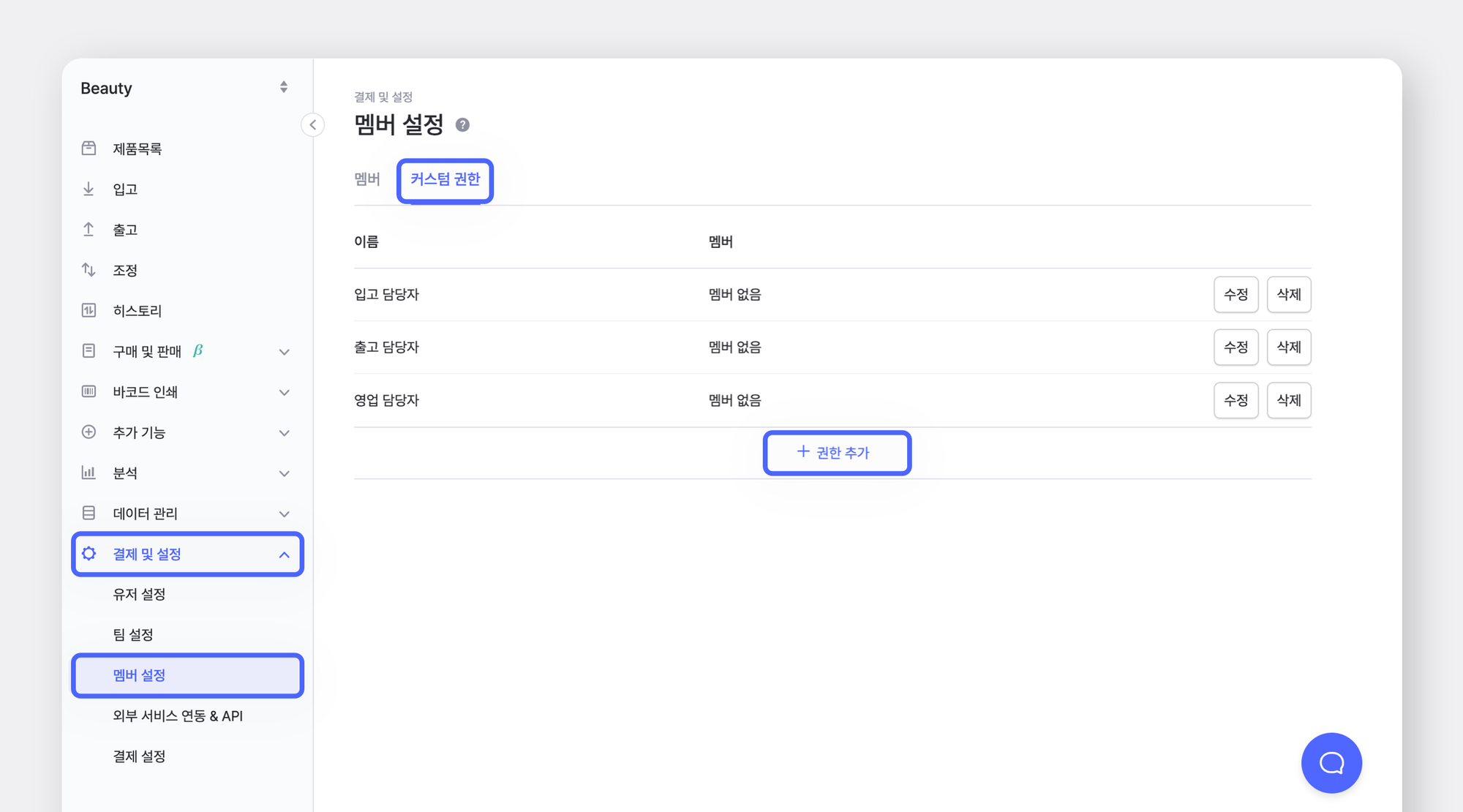Click the 멤버 설정 page title
The height and width of the screenshot is (812, 1463).
399,124
